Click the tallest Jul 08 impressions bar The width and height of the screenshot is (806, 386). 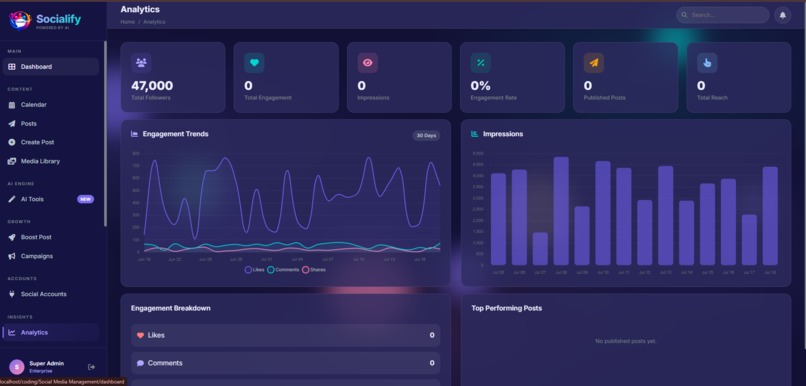coord(561,211)
